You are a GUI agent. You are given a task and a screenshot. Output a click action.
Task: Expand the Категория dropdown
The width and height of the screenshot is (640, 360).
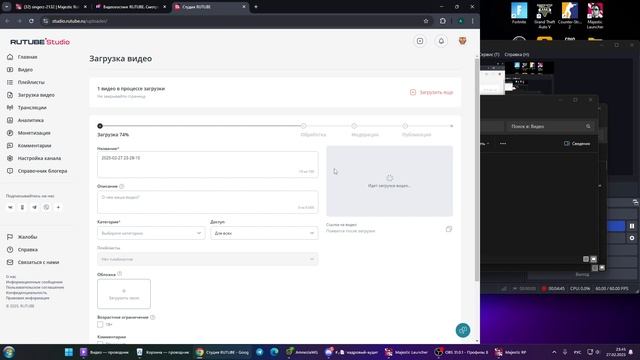coord(151,233)
